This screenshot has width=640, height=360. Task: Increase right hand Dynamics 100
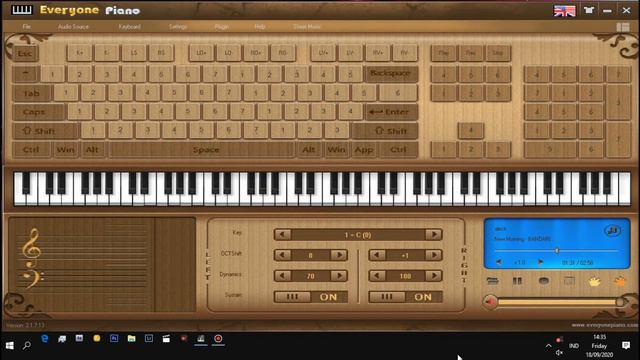434,276
